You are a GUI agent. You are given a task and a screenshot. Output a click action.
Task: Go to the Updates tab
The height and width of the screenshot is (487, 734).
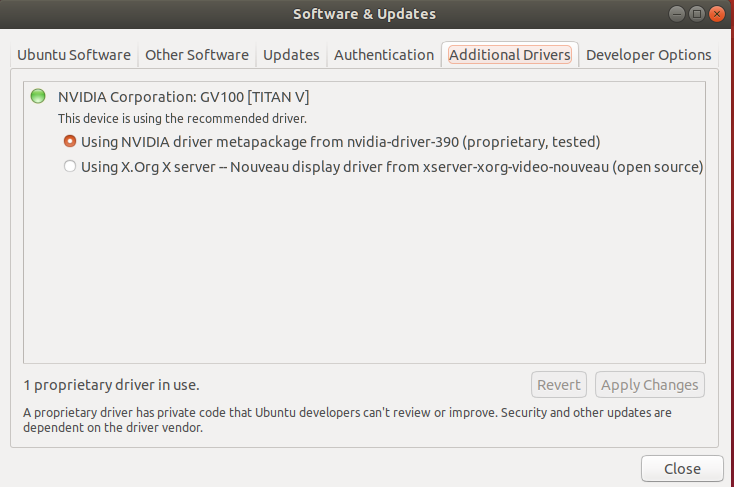291,55
